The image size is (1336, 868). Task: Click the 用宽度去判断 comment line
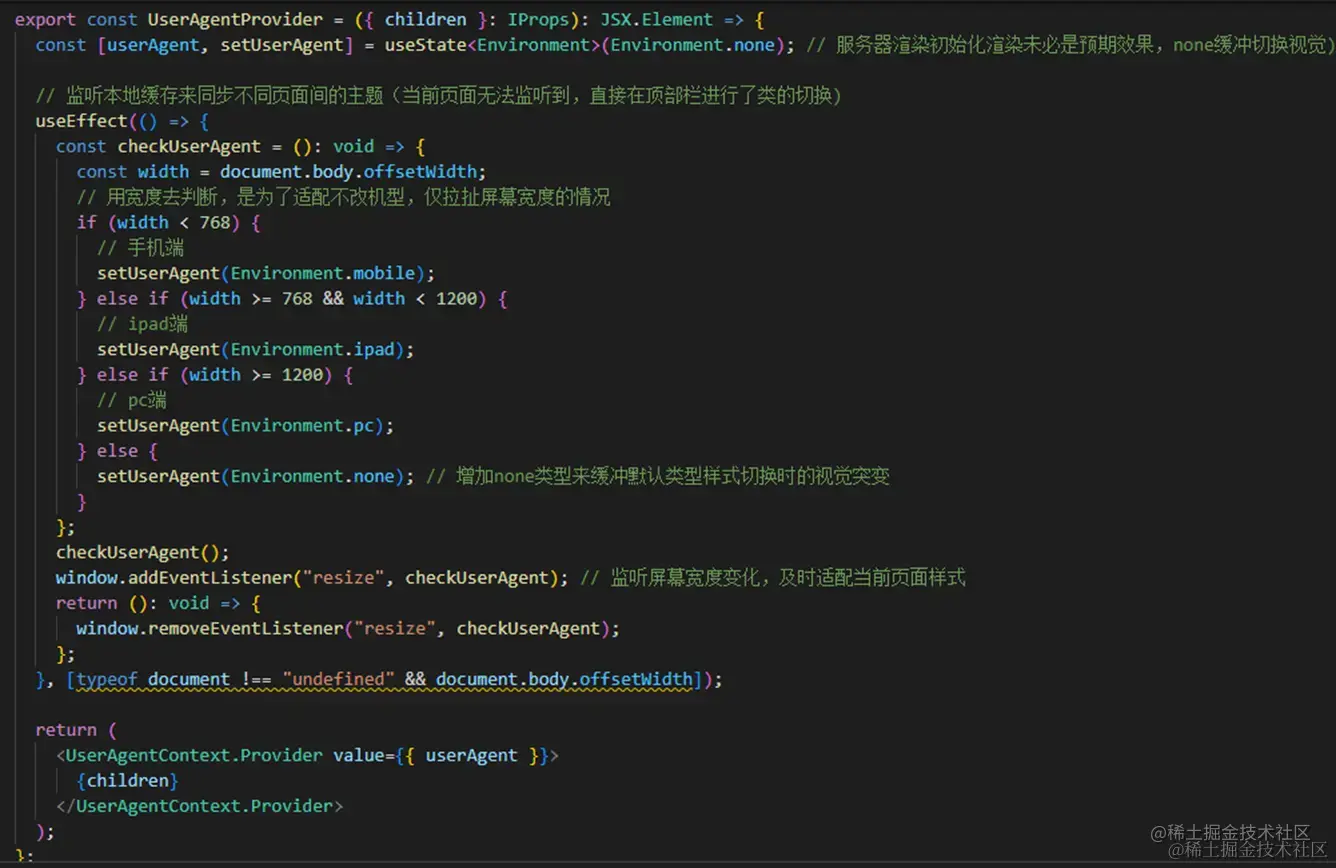343,197
